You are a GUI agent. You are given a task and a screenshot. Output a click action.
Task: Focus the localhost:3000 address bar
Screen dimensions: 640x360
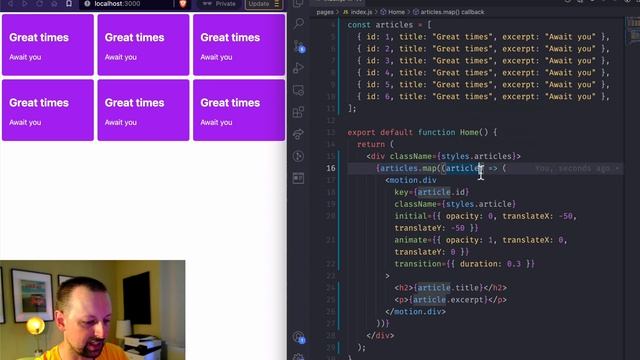point(127,4)
